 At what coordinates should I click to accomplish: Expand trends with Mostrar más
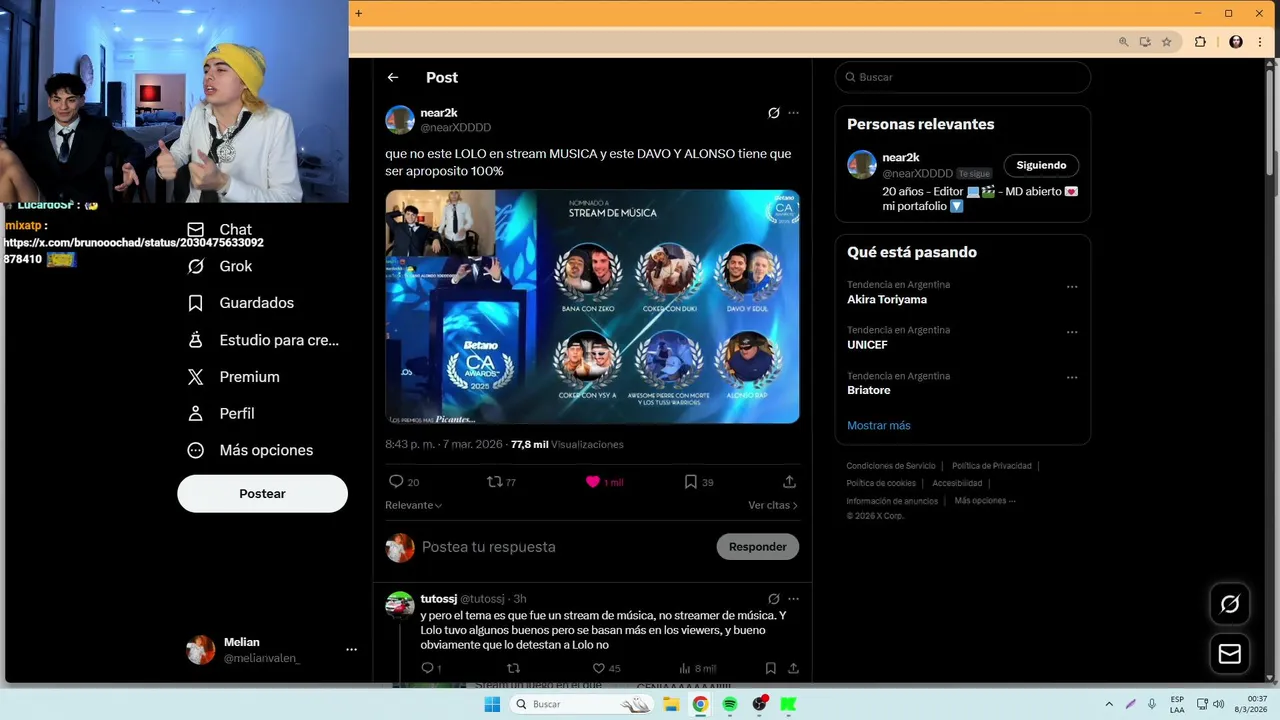tap(878, 425)
